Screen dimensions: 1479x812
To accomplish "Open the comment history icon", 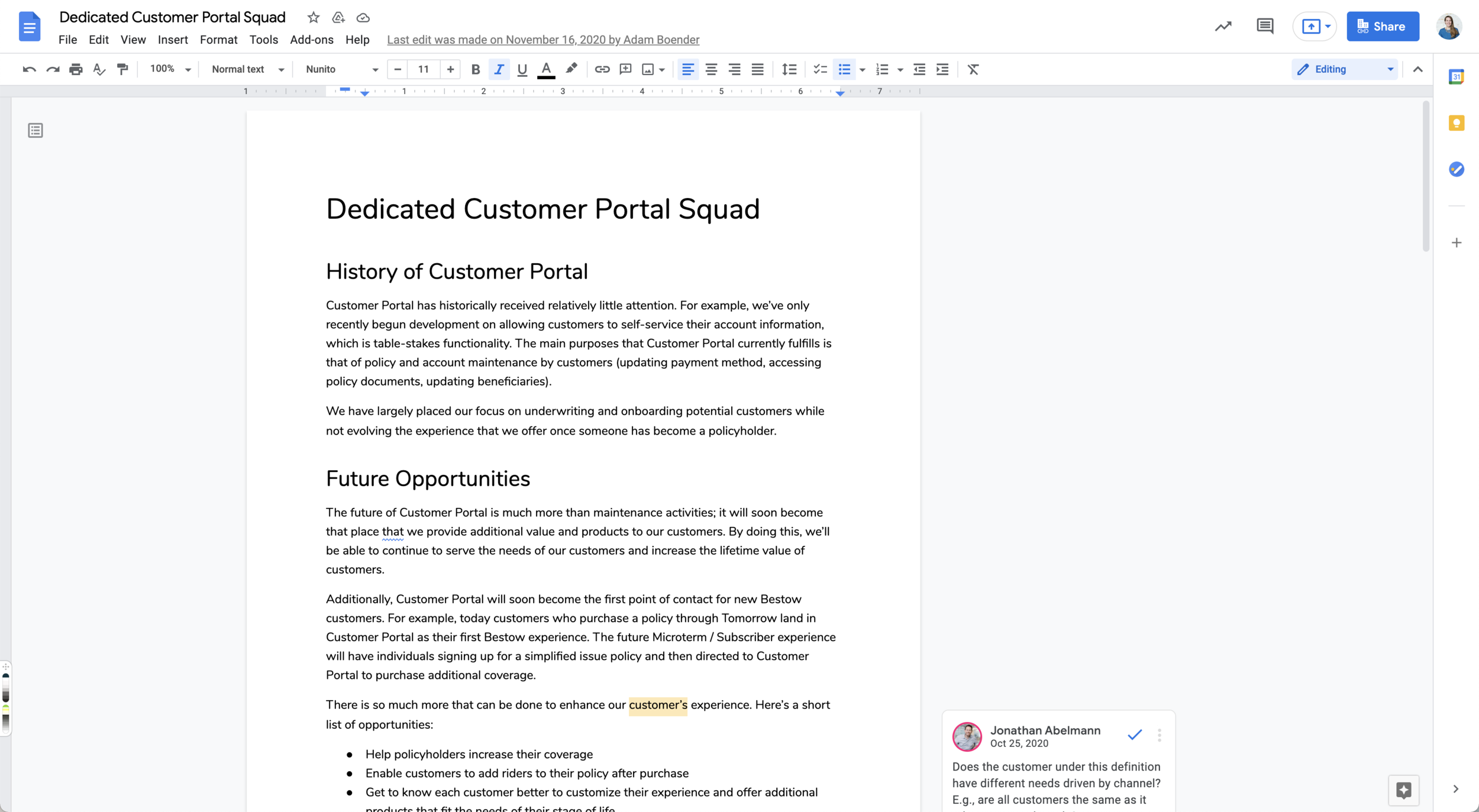I will pos(1264,26).
